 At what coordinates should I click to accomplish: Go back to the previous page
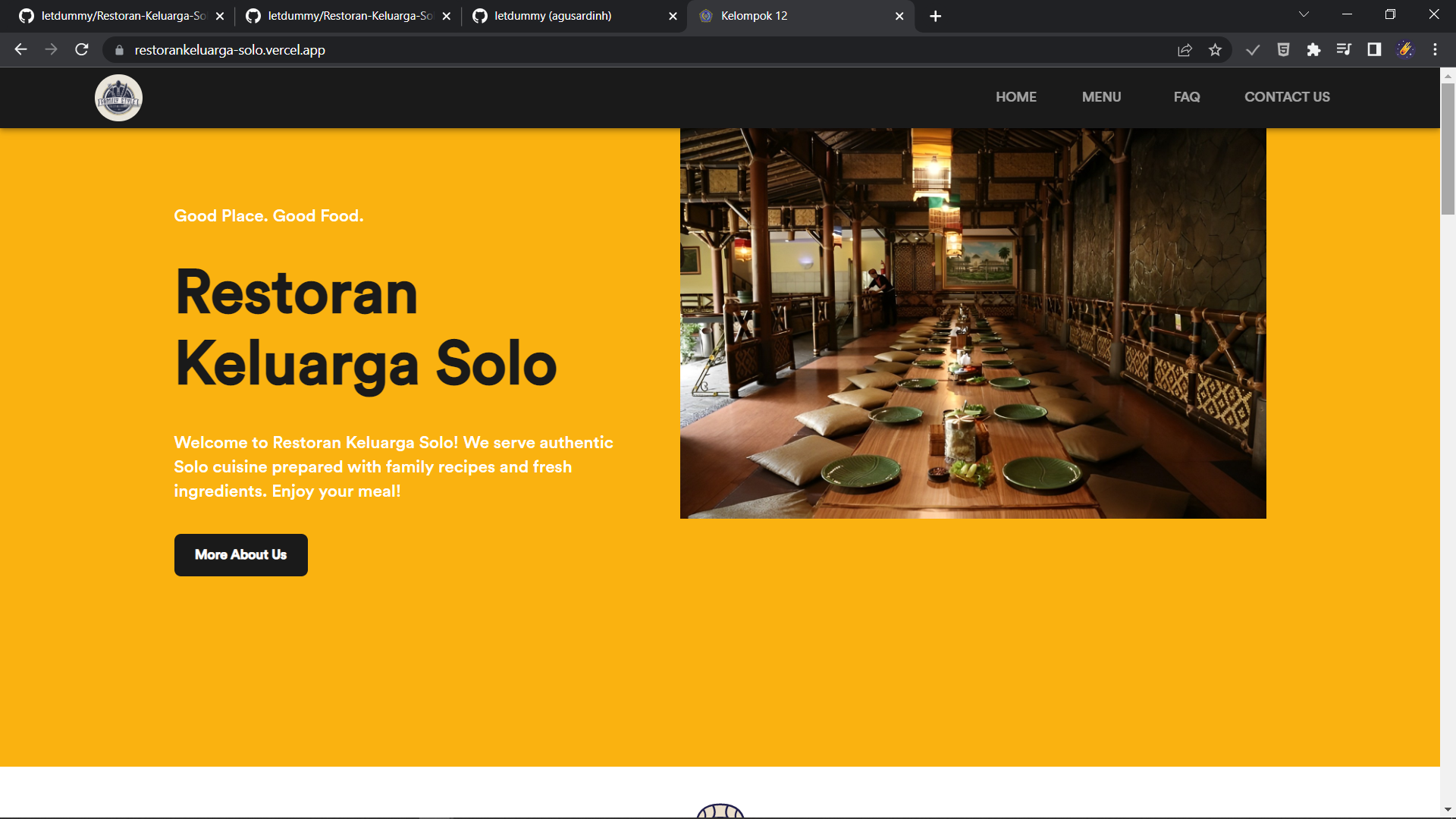pos(21,50)
